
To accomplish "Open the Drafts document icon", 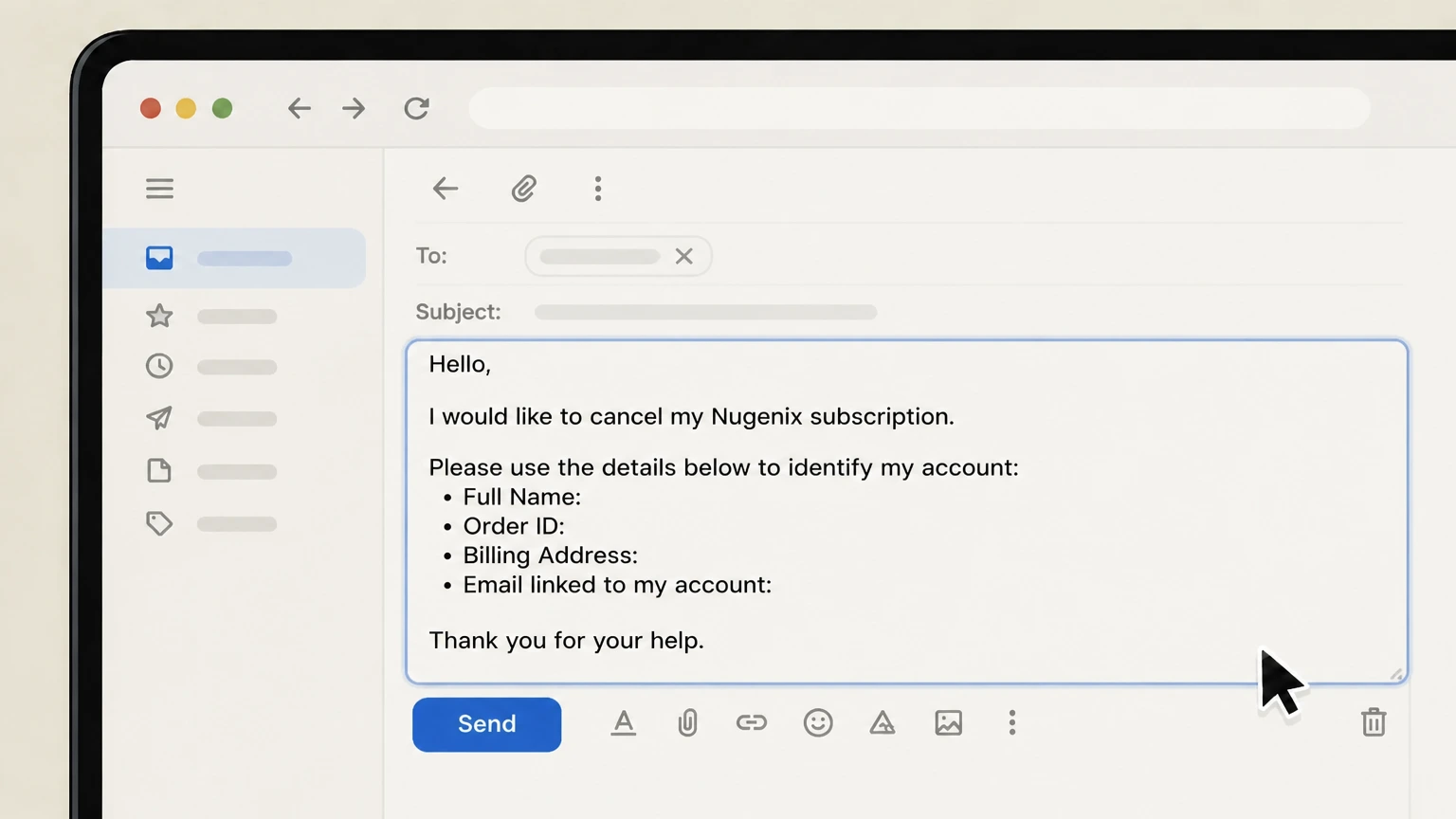I will pos(159,470).
